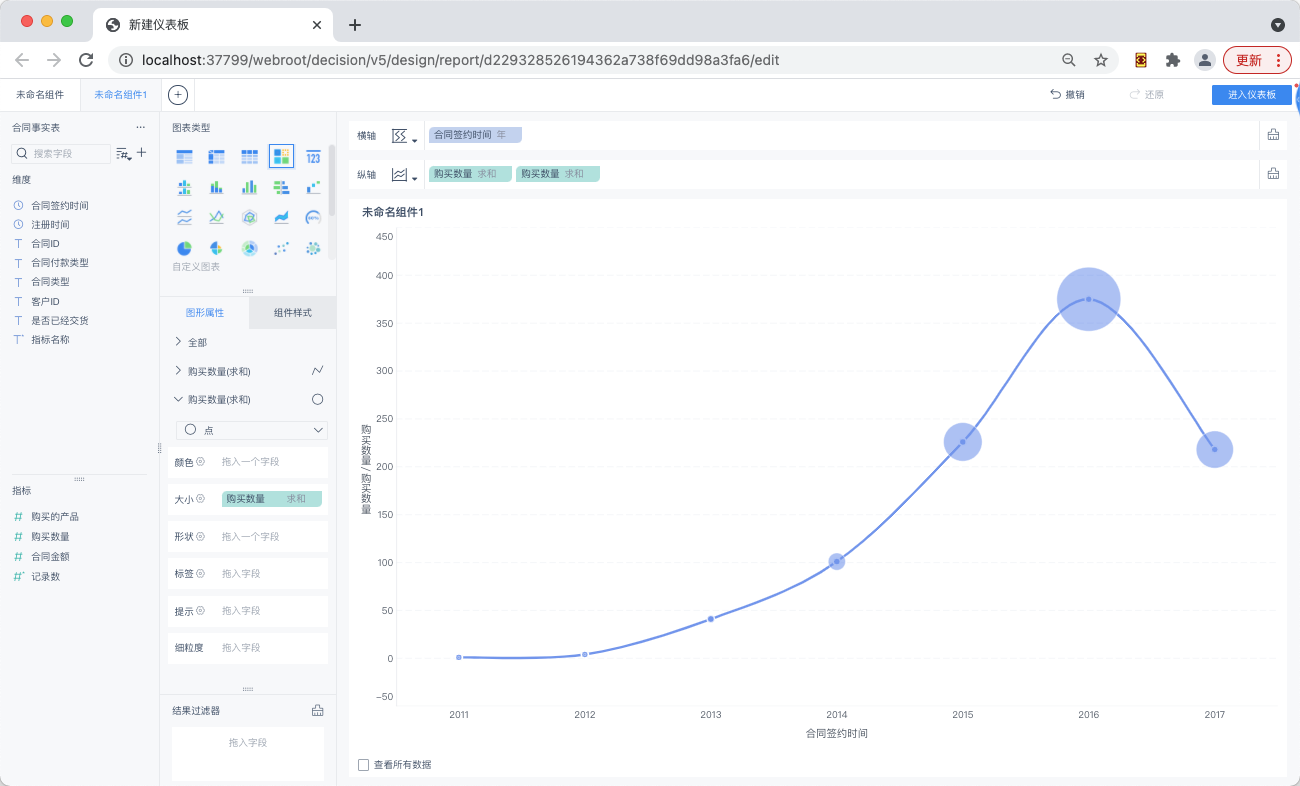Click the 撤销 undo button
Viewport: 1300px width, 786px height.
pos(1067,95)
